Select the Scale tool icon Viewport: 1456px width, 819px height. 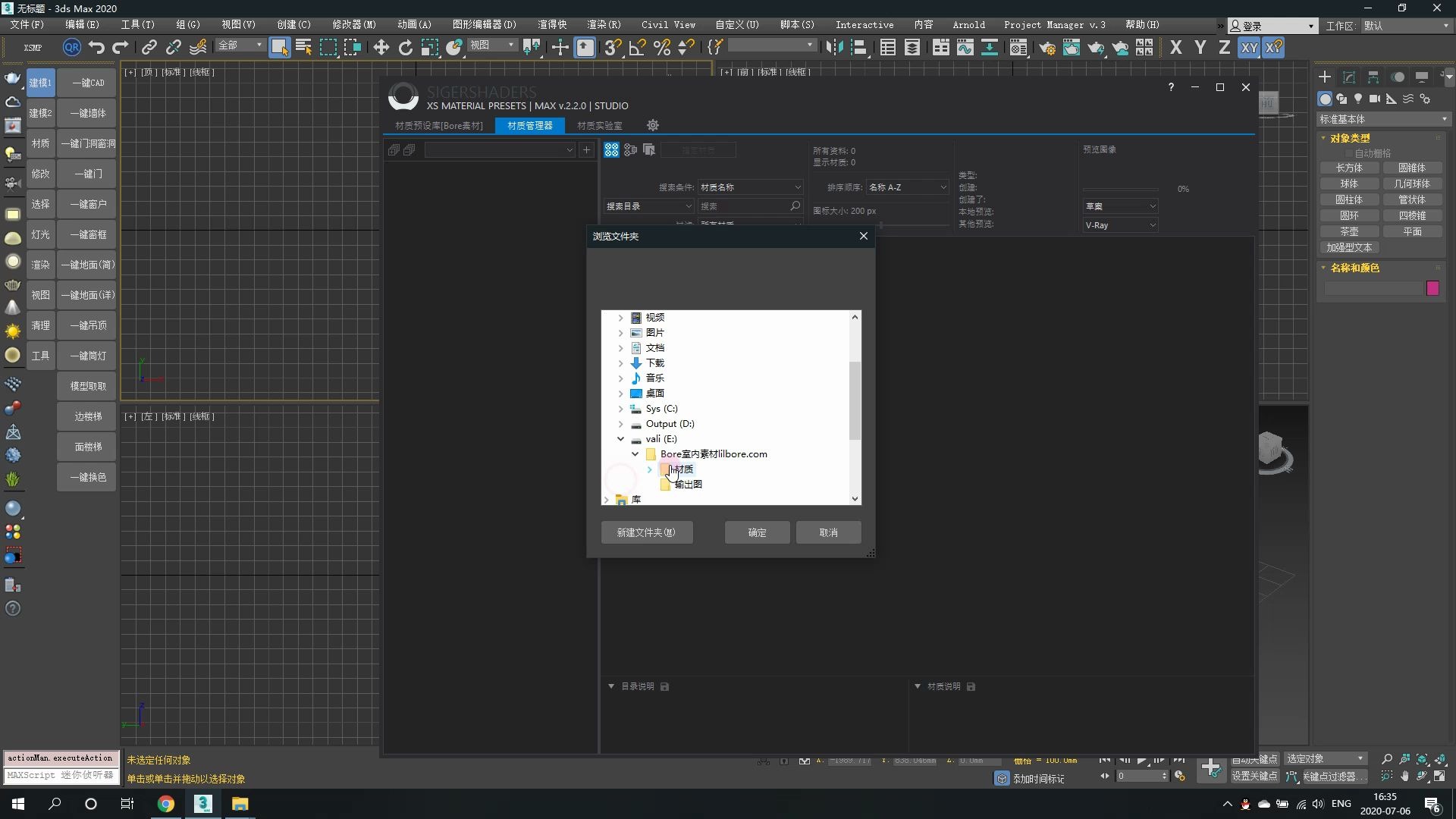click(x=430, y=48)
